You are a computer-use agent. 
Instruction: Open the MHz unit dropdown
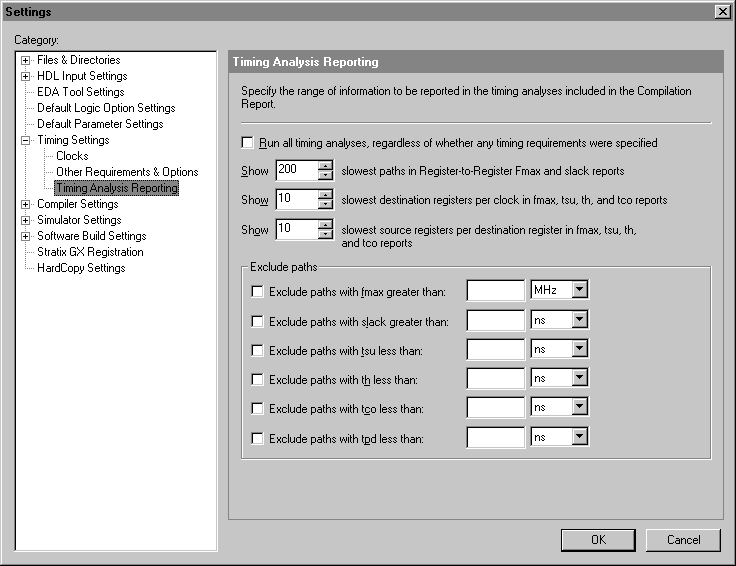[579, 290]
